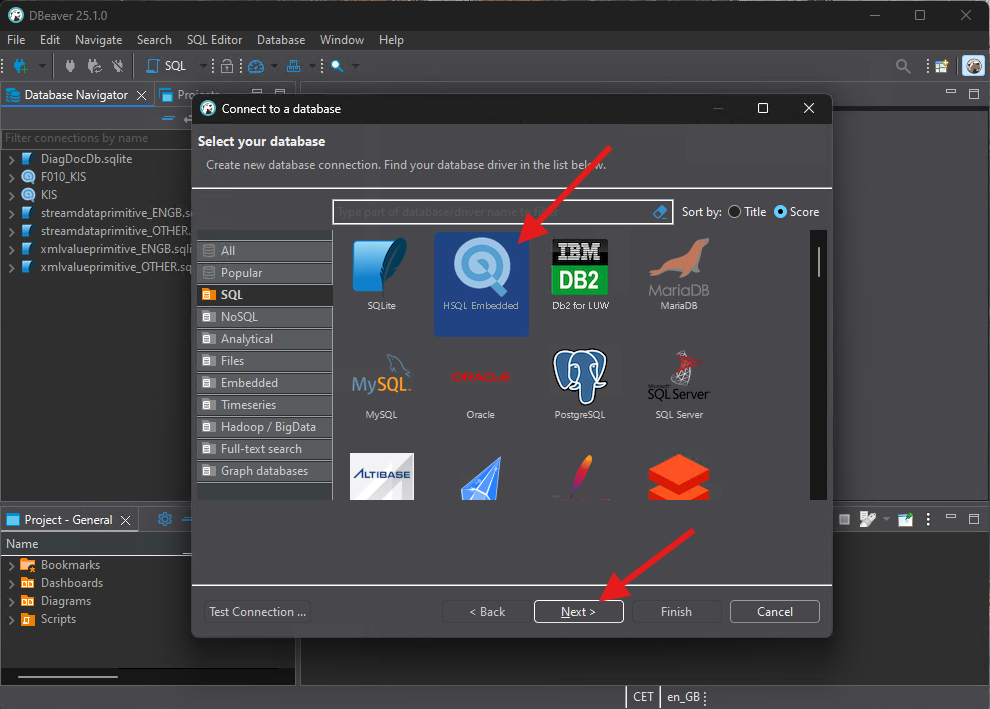
Task: Select the Graph databases category
Action: click(265, 471)
